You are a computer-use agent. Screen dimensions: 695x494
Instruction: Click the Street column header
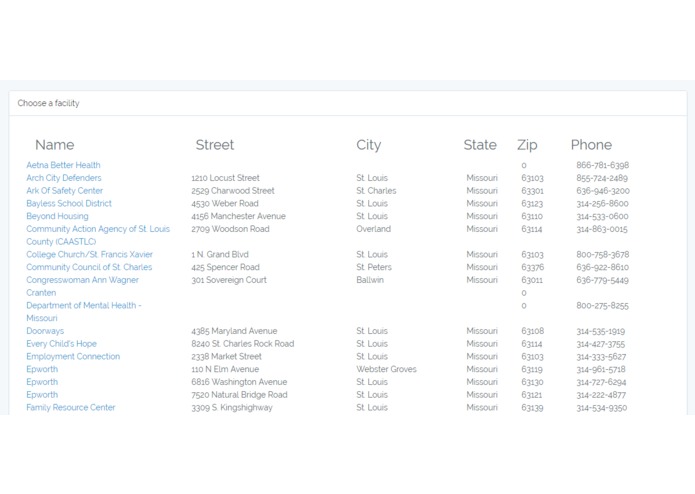point(215,145)
